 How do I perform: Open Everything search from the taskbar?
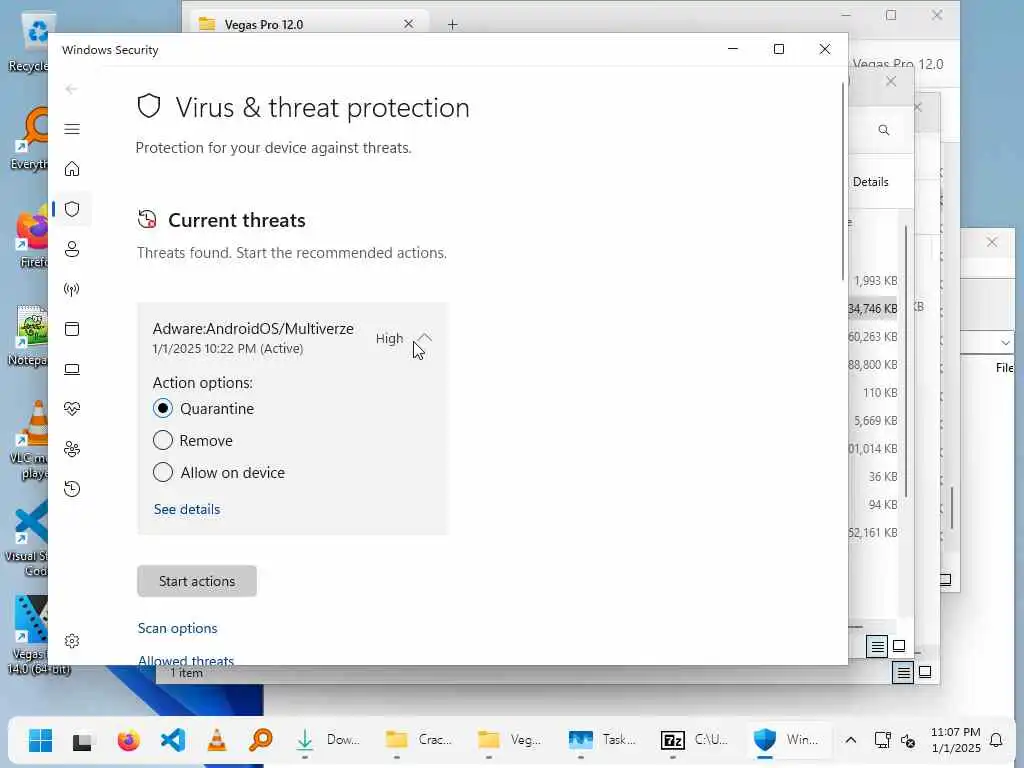(261, 741)
